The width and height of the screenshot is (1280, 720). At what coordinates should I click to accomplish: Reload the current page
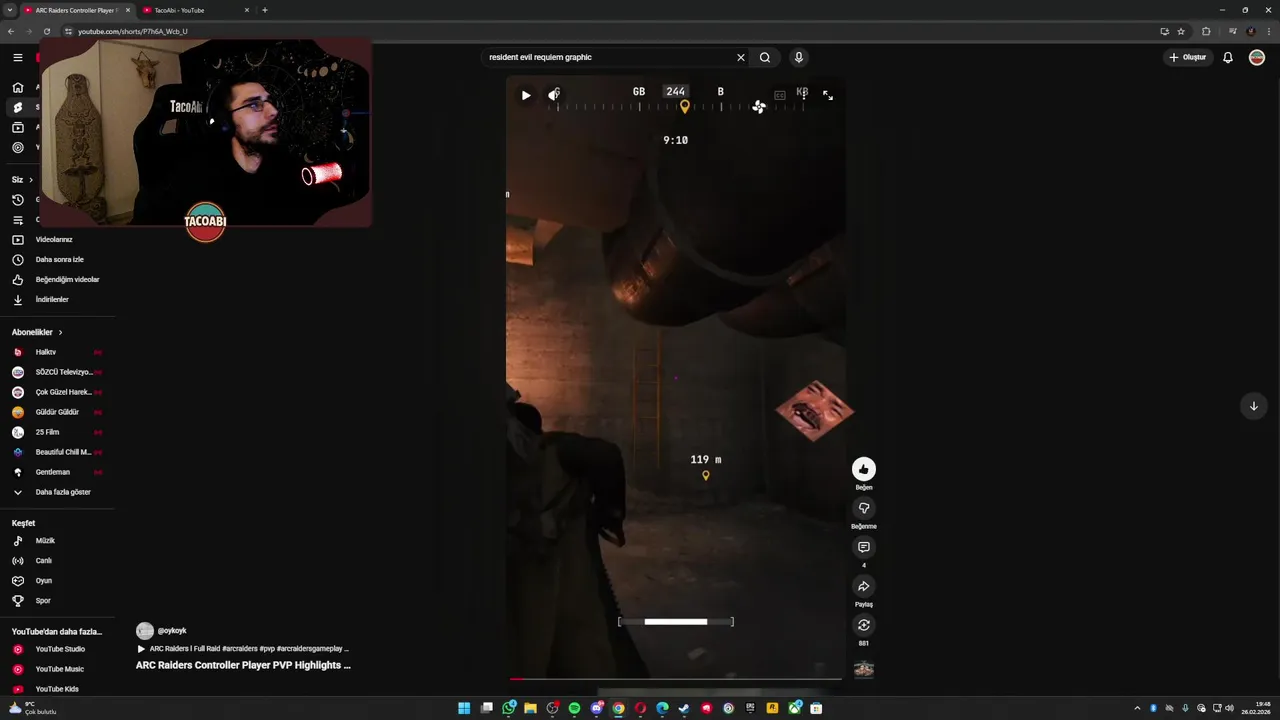point(46,31)
